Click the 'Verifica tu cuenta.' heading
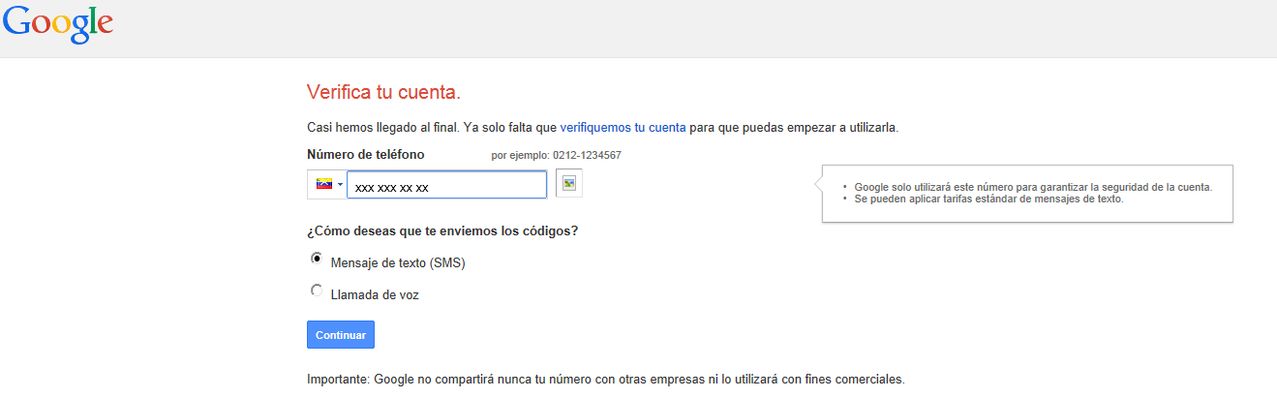Screen dimensions: 1277x398 click(384, 92)
